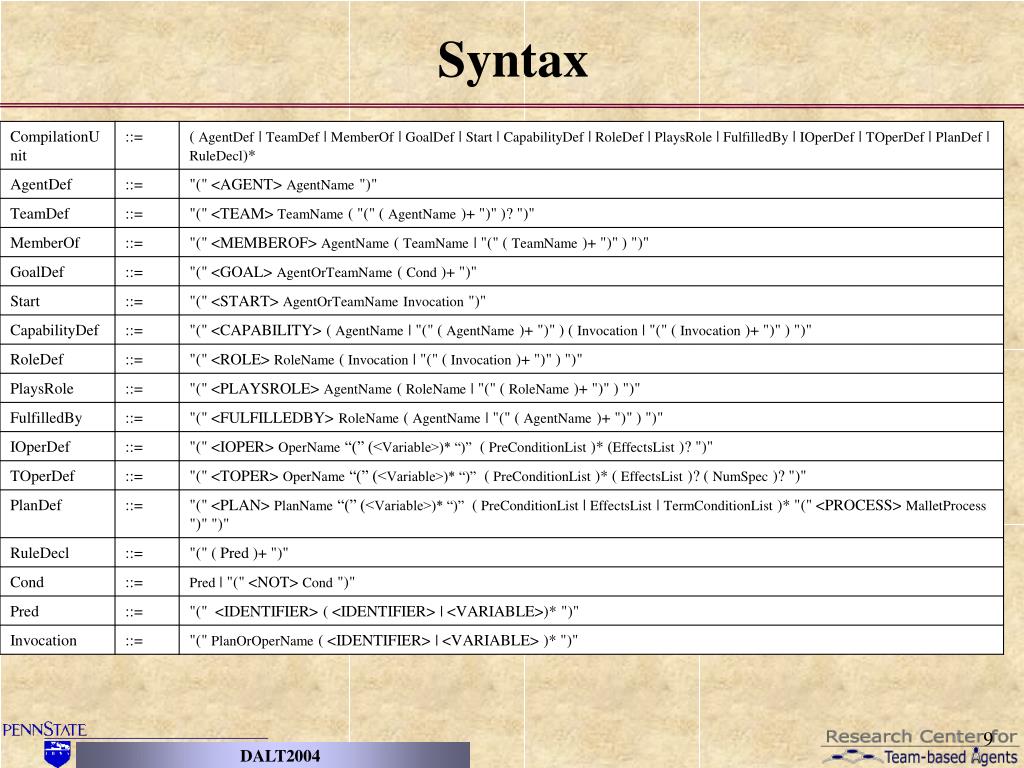Image resolution: width=1024 pixels, height=768 pixels.
Task: Select the Cond rule name cell
Action: point(57,582)
